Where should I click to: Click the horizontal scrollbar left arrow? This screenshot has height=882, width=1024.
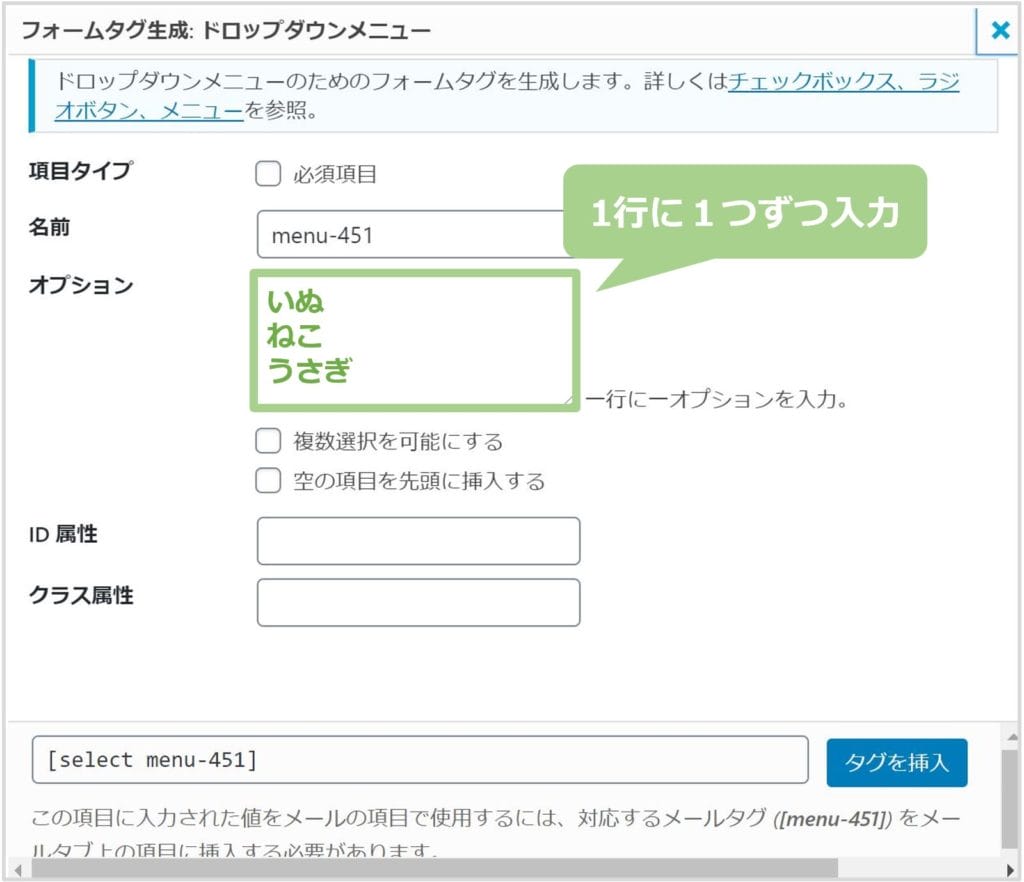click(x=18, y=870)
